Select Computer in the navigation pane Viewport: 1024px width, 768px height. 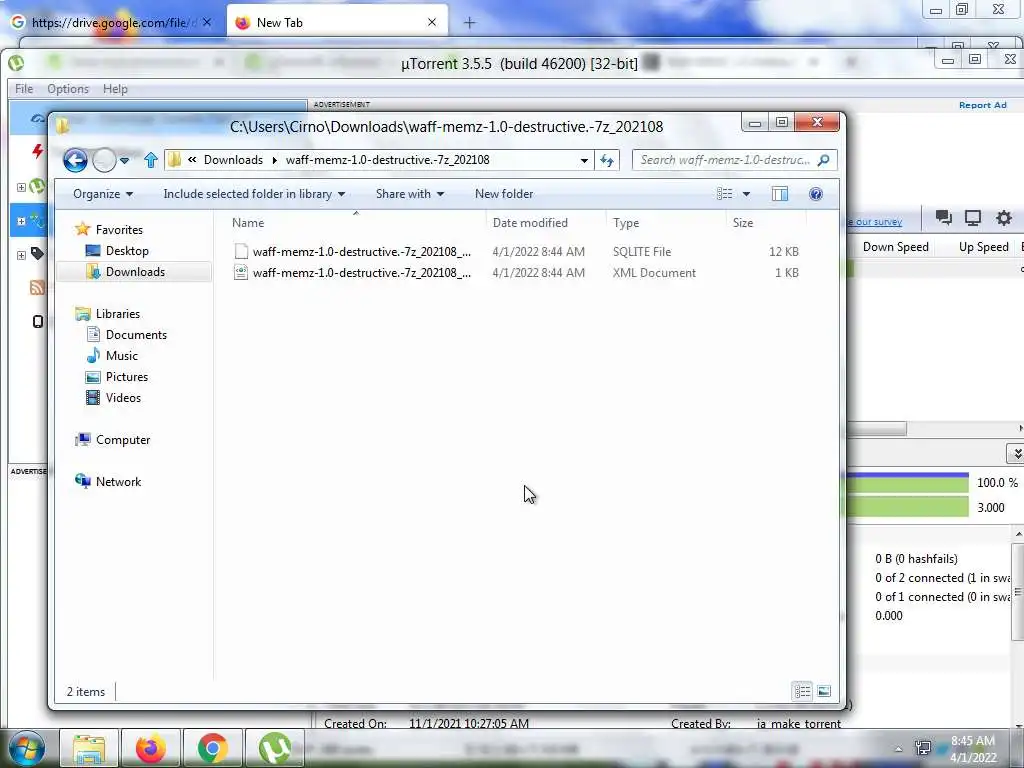pos(123,440)
